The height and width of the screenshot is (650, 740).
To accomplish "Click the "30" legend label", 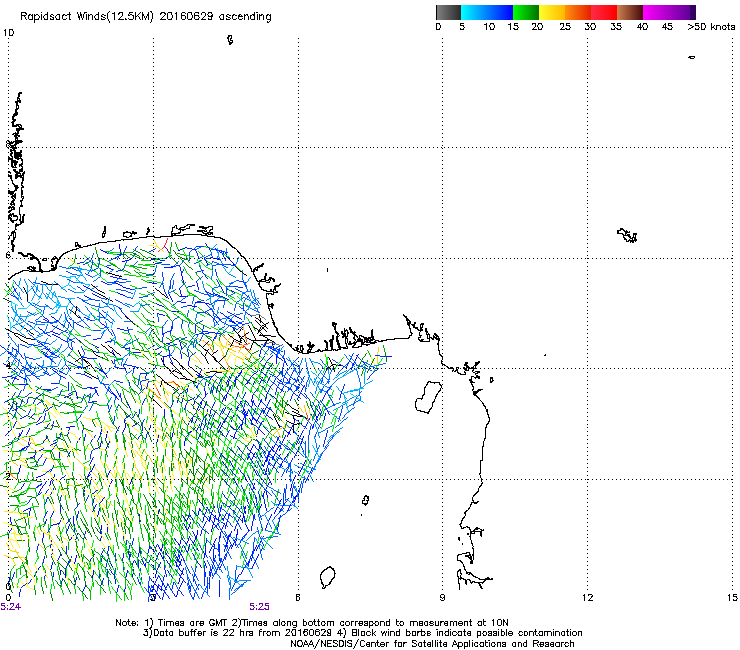I will pyautogui.click(x=590, y=27).
